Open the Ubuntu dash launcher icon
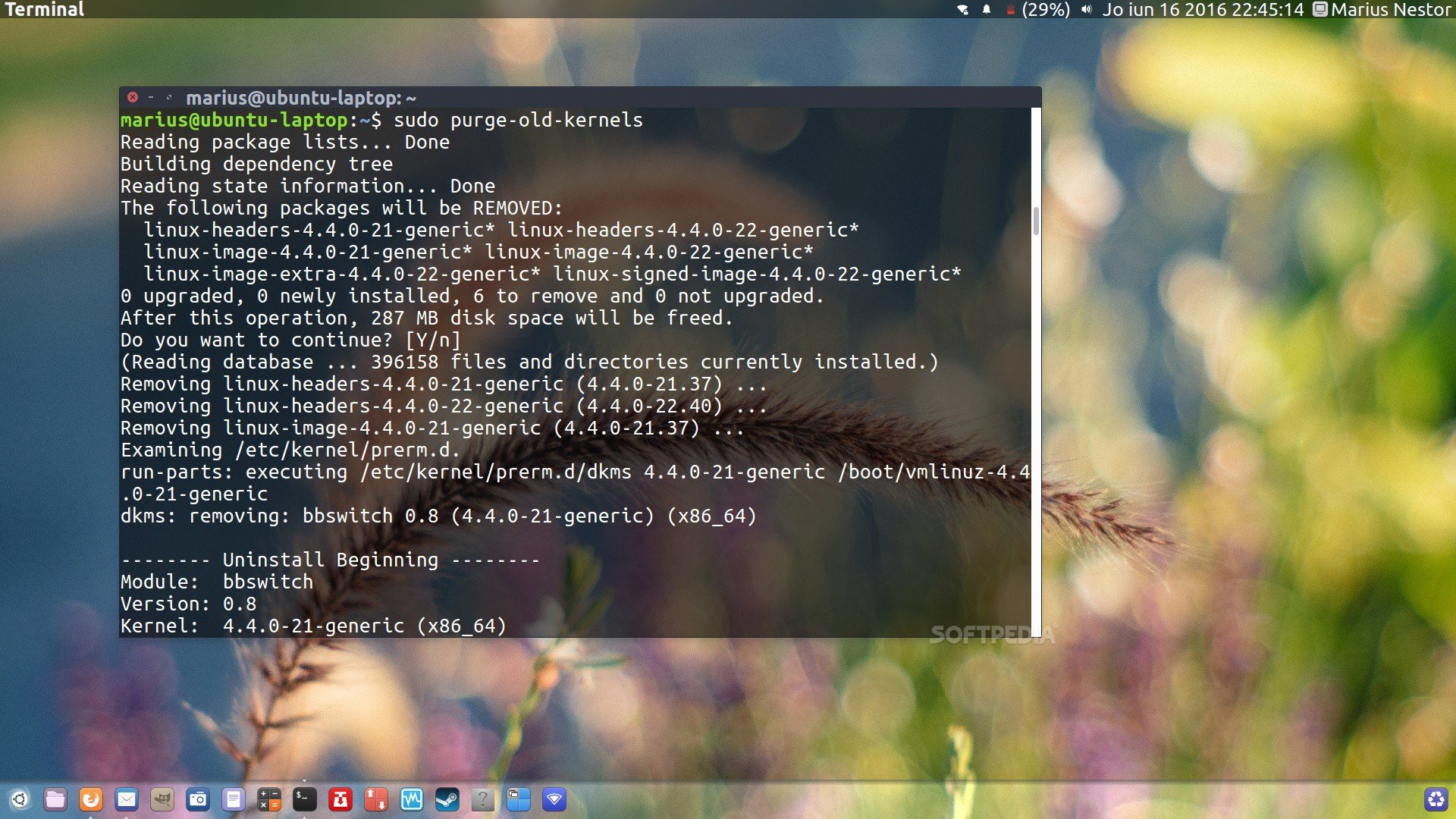 (20, 799)
